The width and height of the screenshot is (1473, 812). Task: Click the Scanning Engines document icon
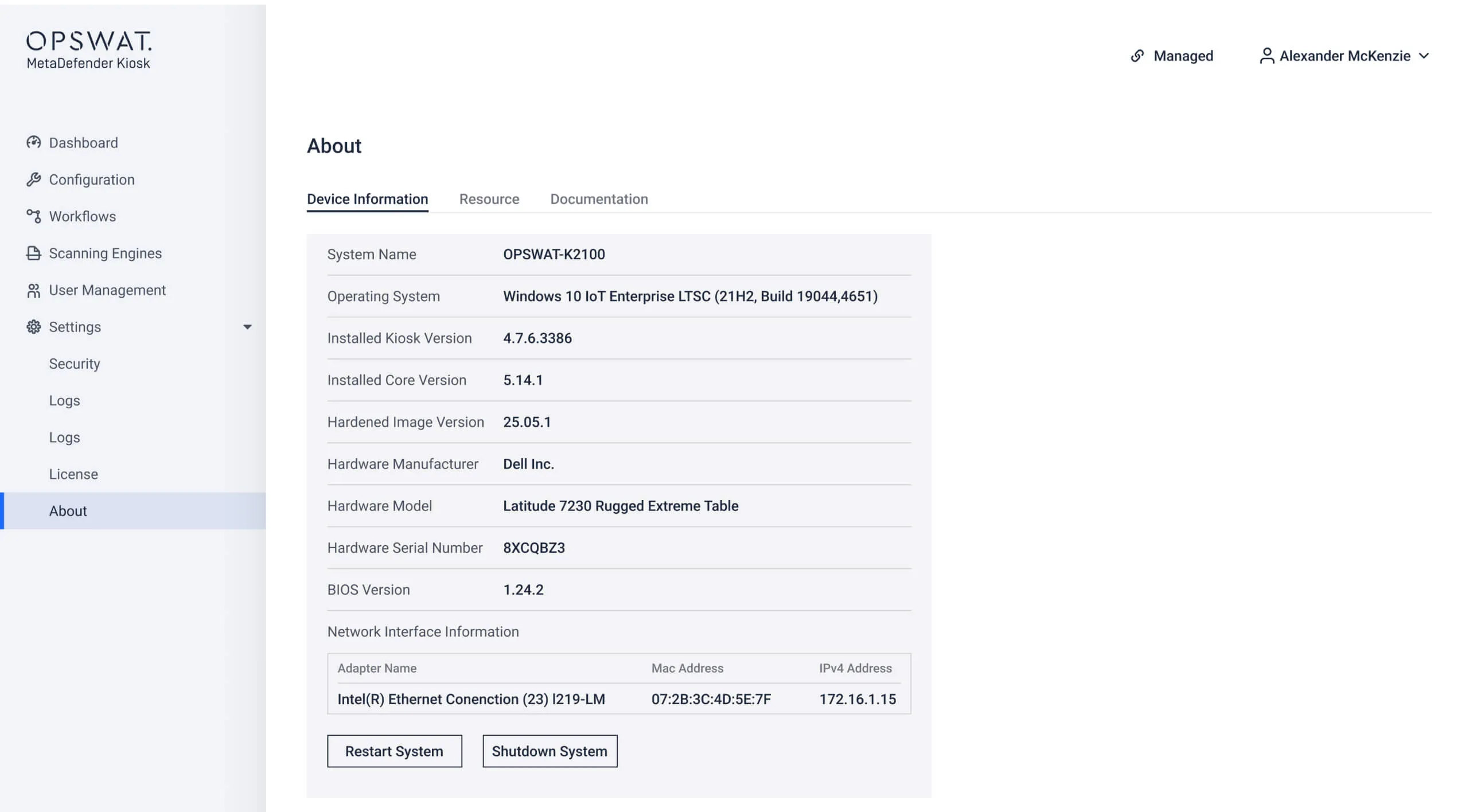[33, 253]
